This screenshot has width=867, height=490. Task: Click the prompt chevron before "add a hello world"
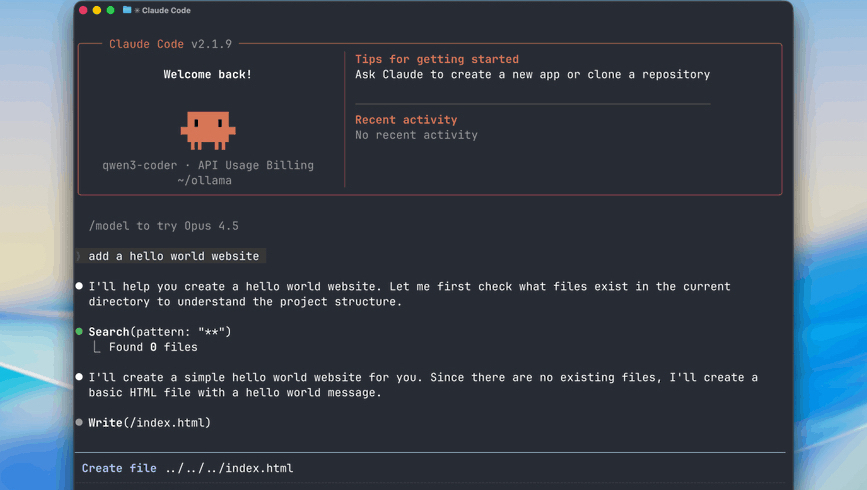point(79,257)
